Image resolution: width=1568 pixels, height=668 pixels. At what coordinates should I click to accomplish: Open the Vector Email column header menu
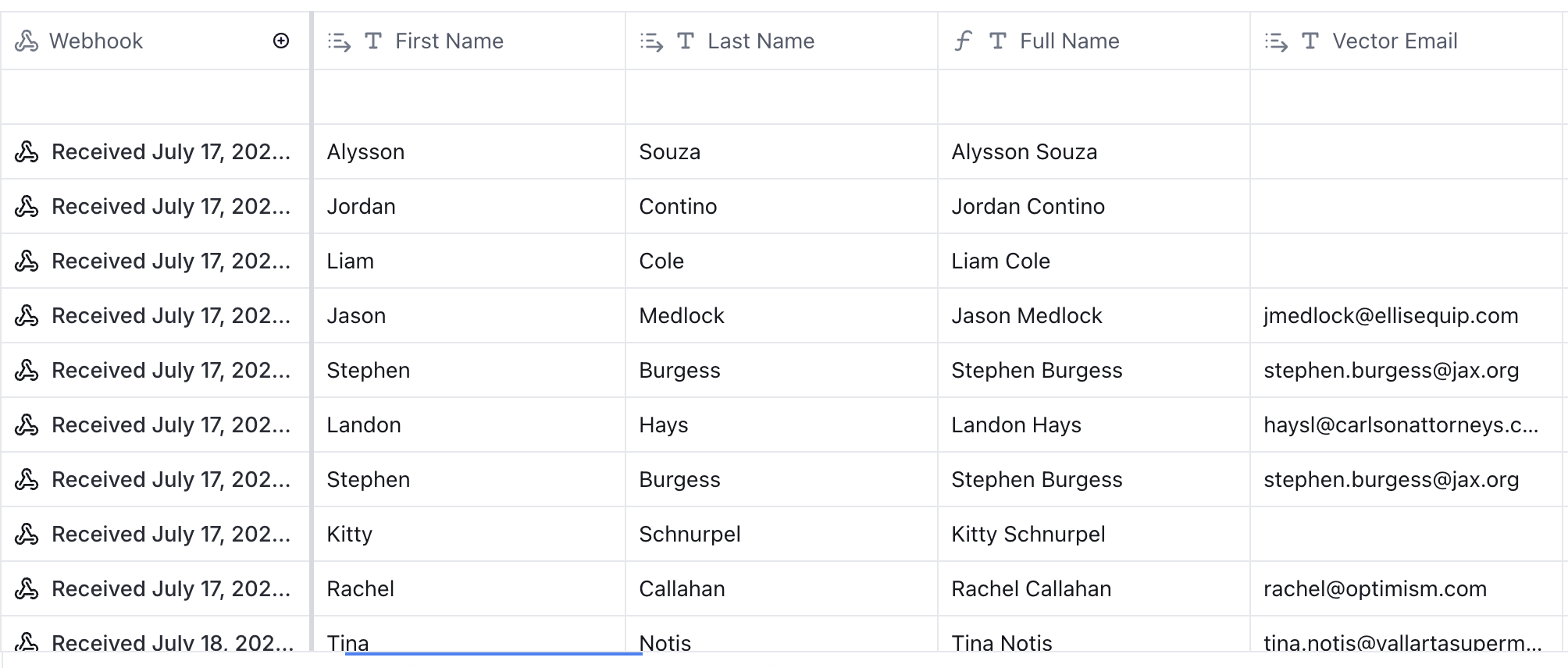coord(1406,41)
